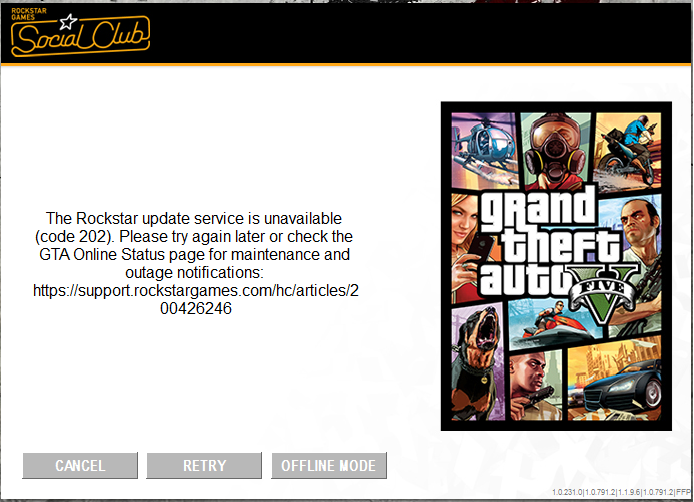
Task: Click the red jet ski panel
Action: point(553,323)
